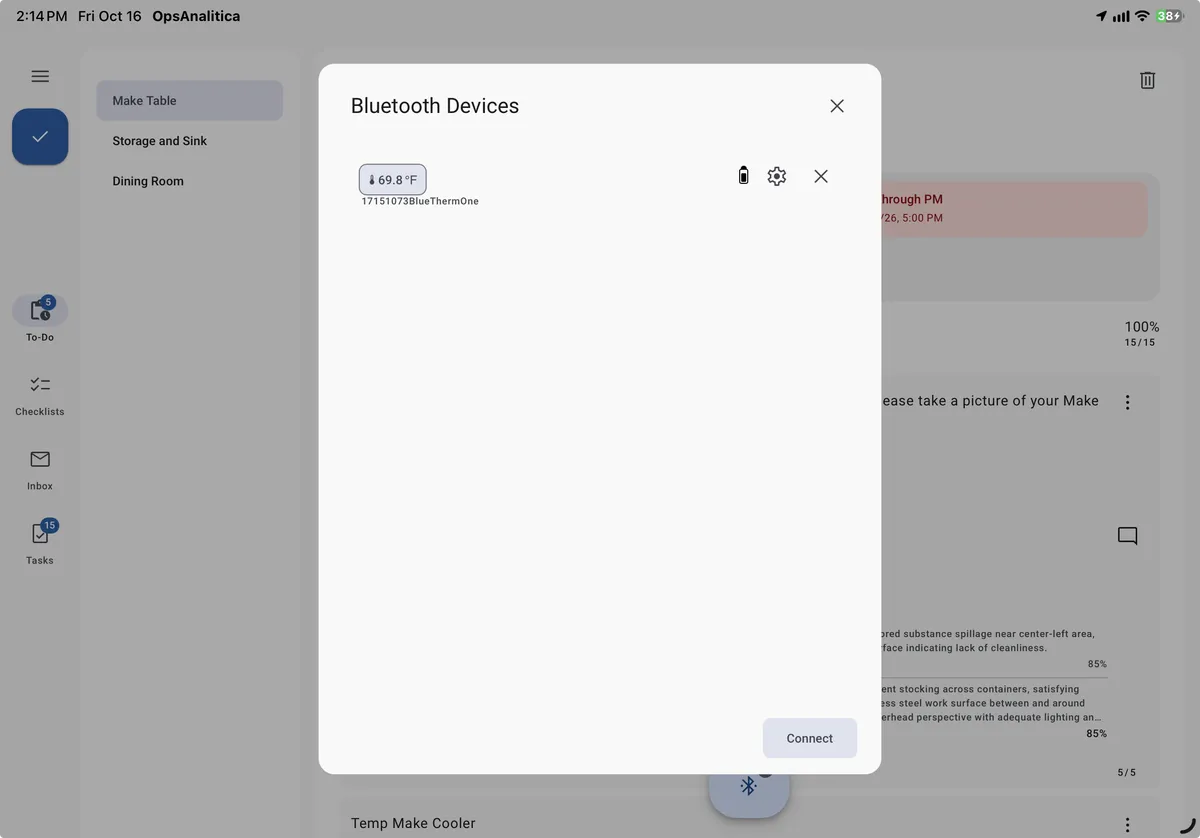1200x838 pixels.
Task: Tap the location arrow in the status bar
Action: coord(1101,16)
